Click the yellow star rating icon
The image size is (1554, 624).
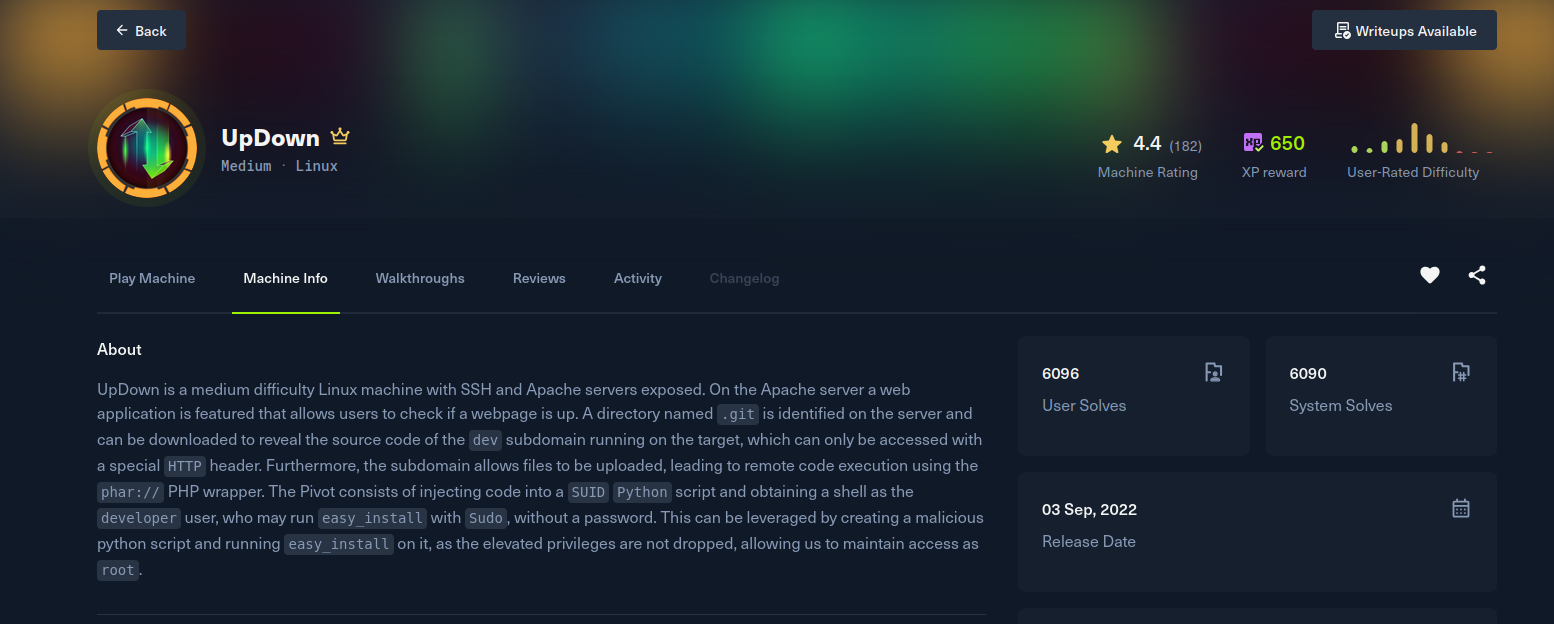1112,144
